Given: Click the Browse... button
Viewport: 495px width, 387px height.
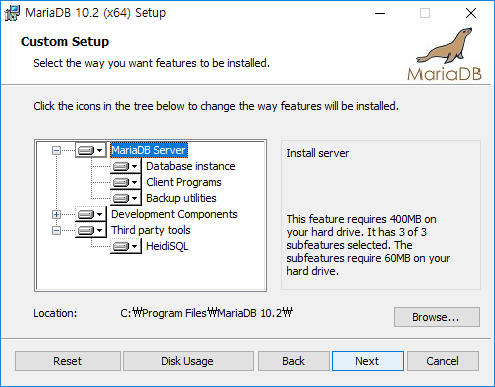Looking at the screenshot, I should point(437,317).
